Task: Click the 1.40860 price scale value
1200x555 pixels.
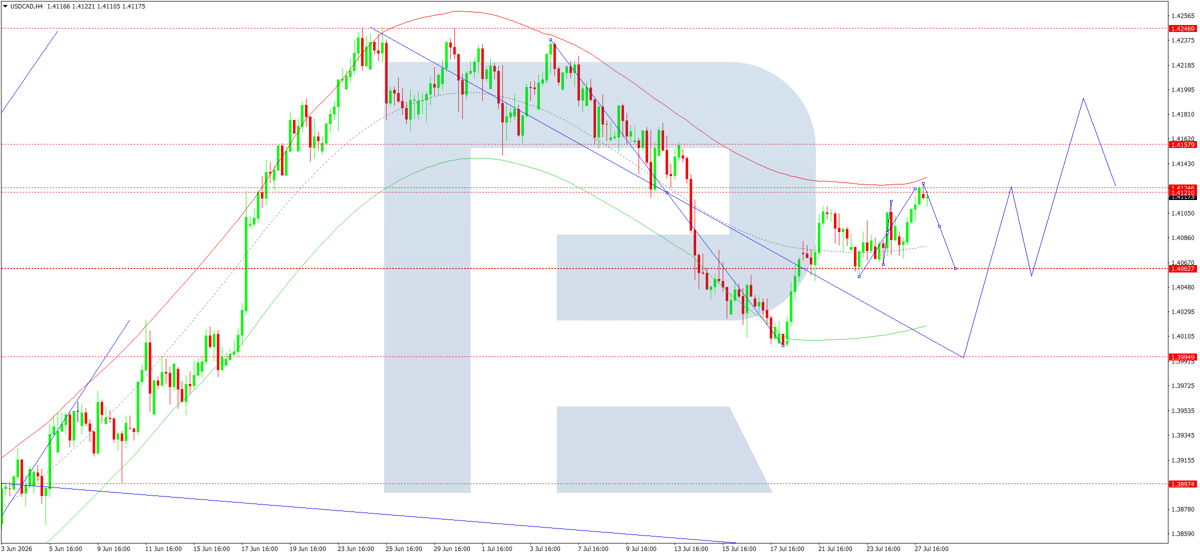Action: (1184, 238)
